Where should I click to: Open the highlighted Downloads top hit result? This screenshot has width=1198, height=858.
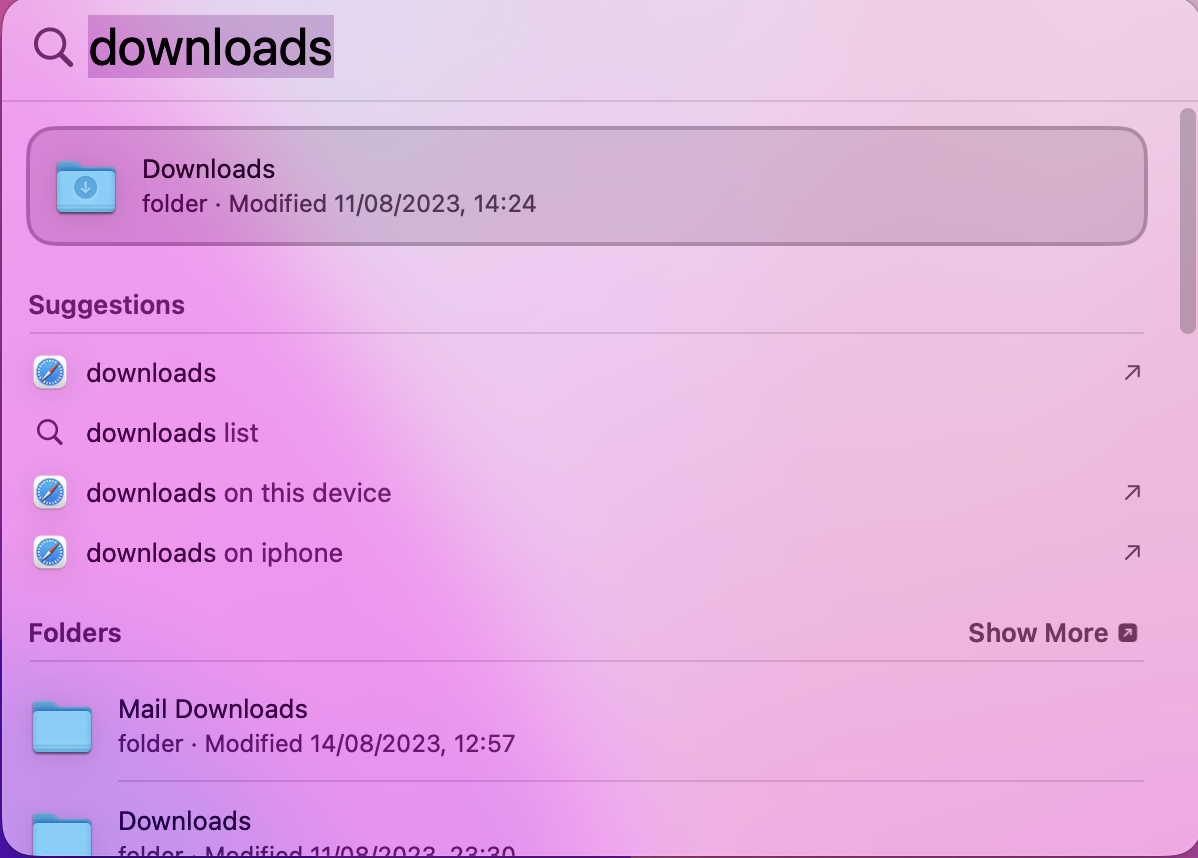(588, 185)
